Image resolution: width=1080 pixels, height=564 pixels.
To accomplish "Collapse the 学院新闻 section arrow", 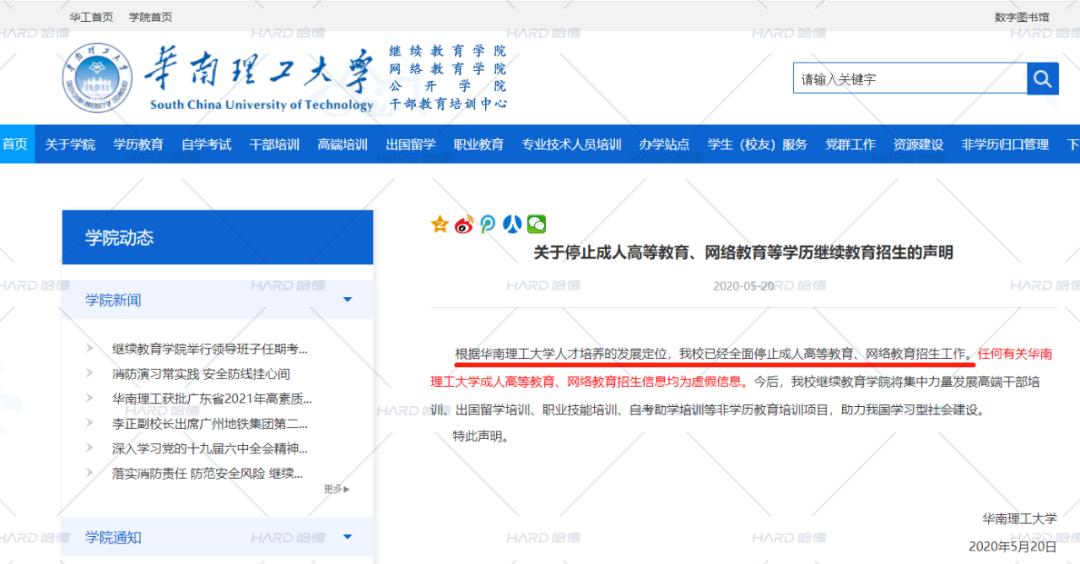I will click(347, 300).
